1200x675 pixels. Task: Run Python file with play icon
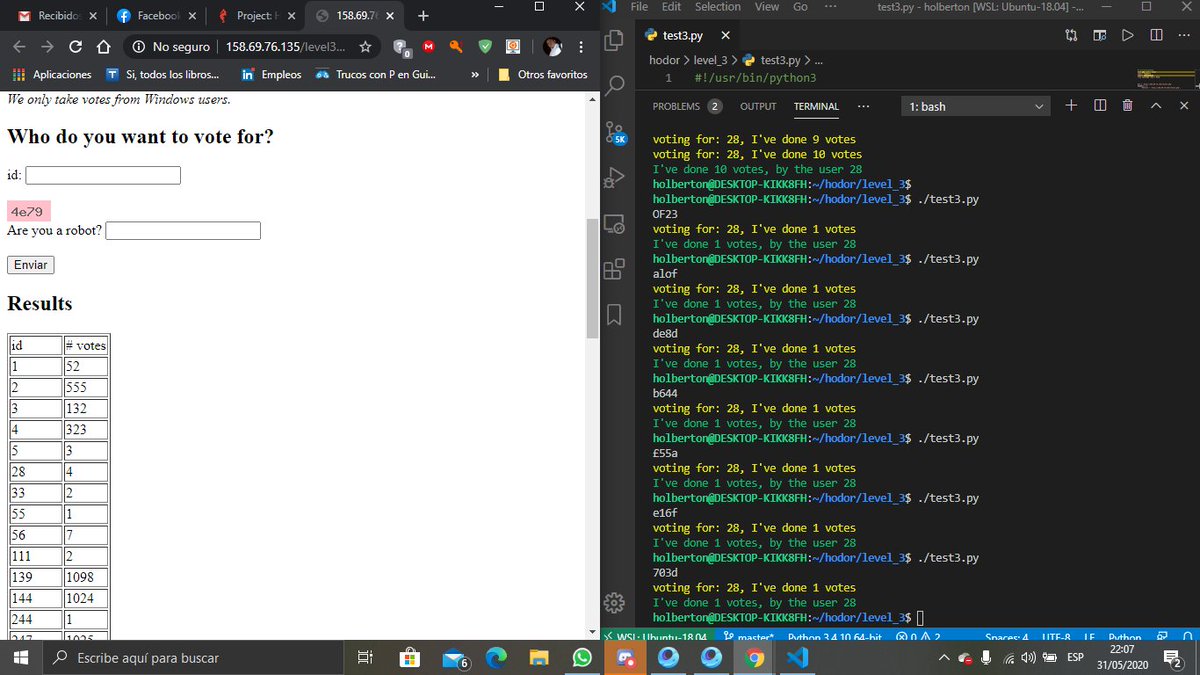pyautogui.click(x=1128, y=35)
